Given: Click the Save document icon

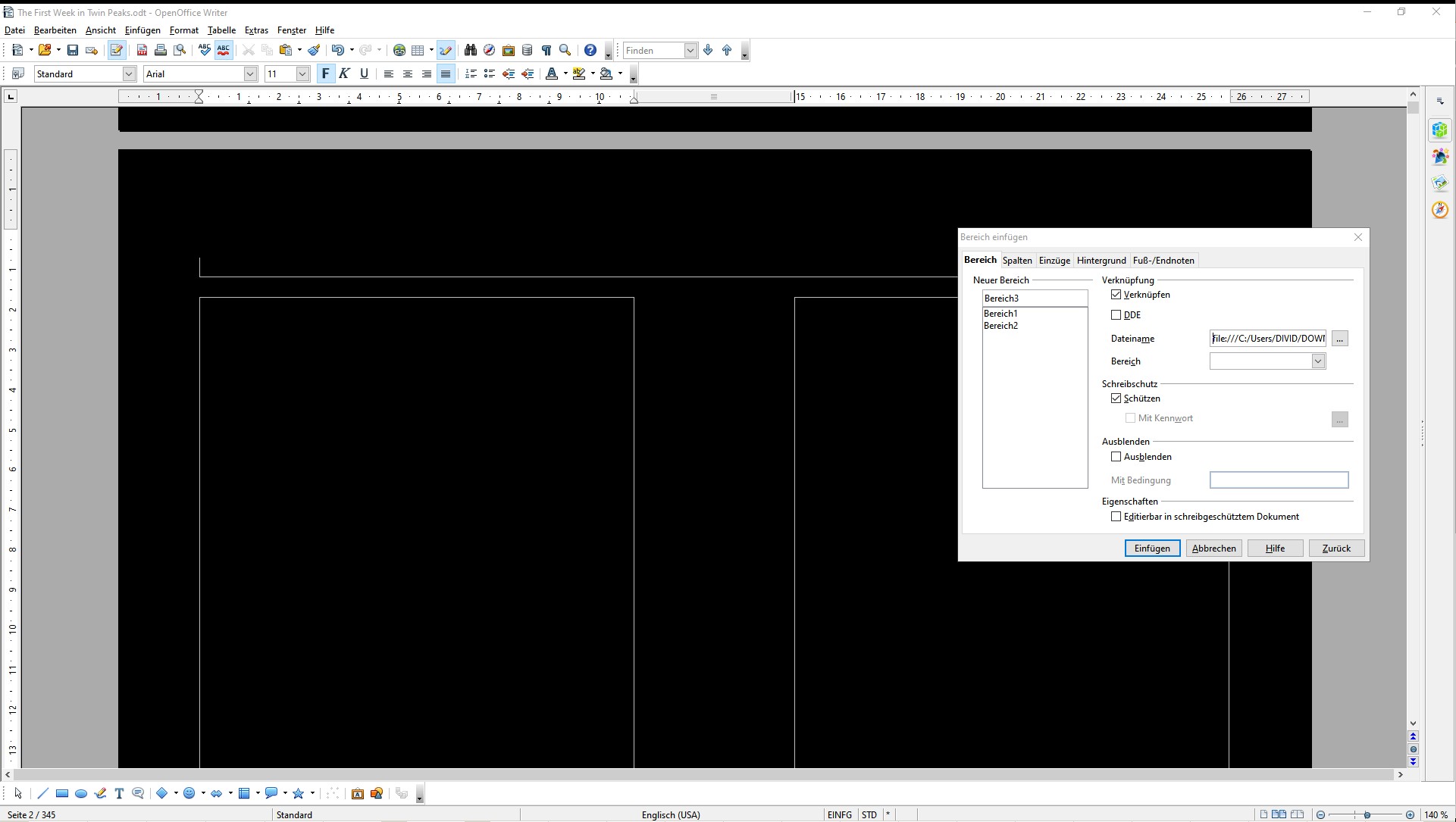Looking at the screenshot, I should tap(73, 50).
